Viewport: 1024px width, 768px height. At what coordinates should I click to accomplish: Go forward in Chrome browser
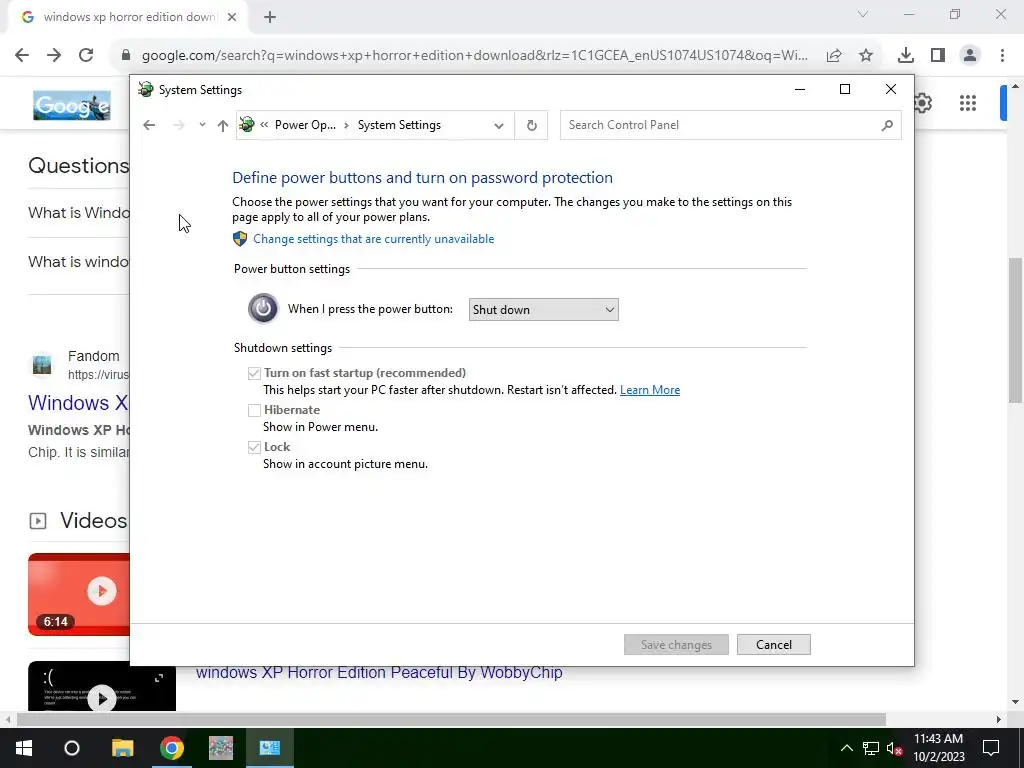[x=54, y=55]
